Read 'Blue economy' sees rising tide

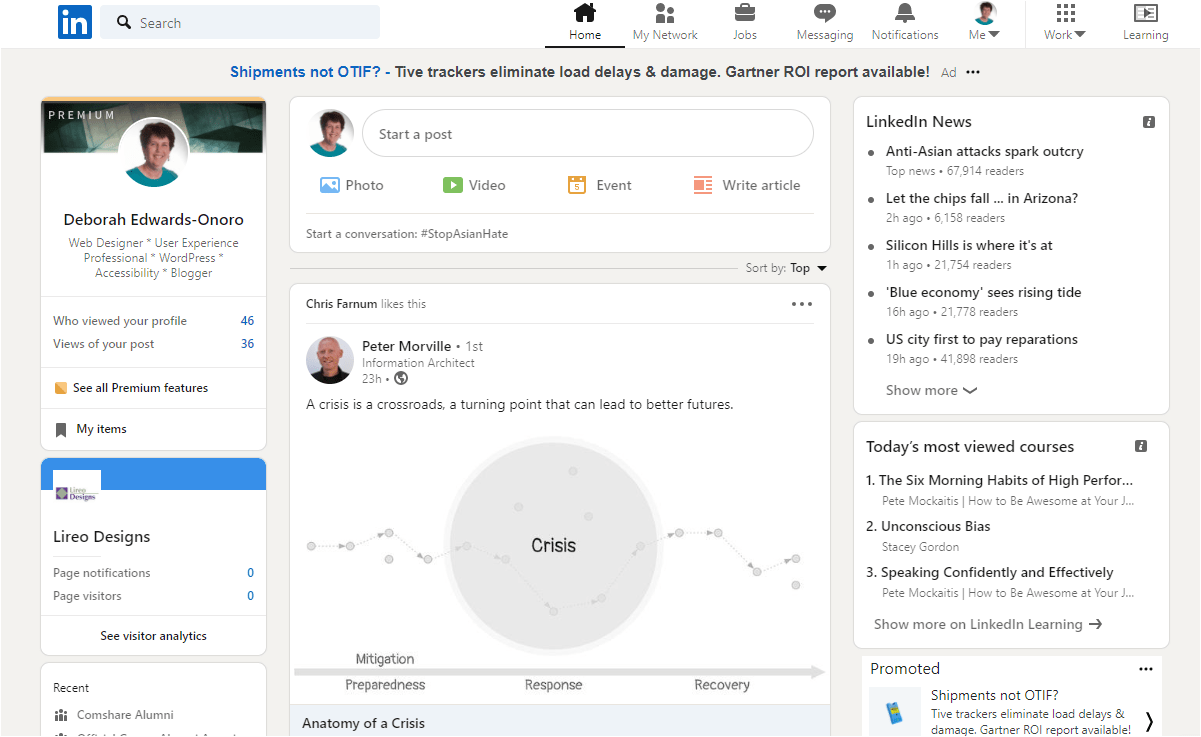point(984,293)
